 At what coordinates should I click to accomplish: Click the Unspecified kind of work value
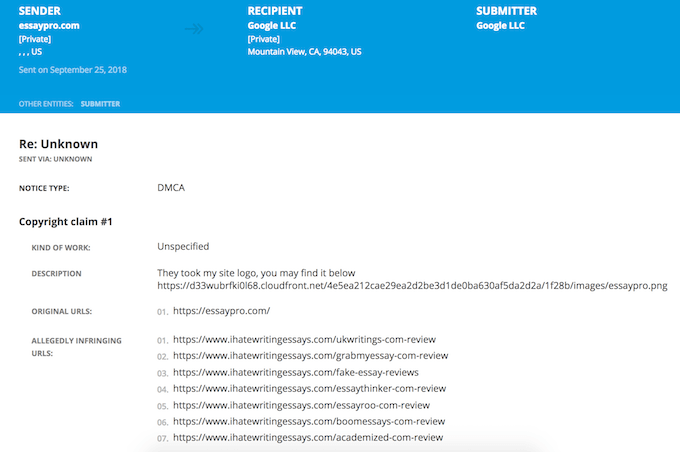point(183,246)
